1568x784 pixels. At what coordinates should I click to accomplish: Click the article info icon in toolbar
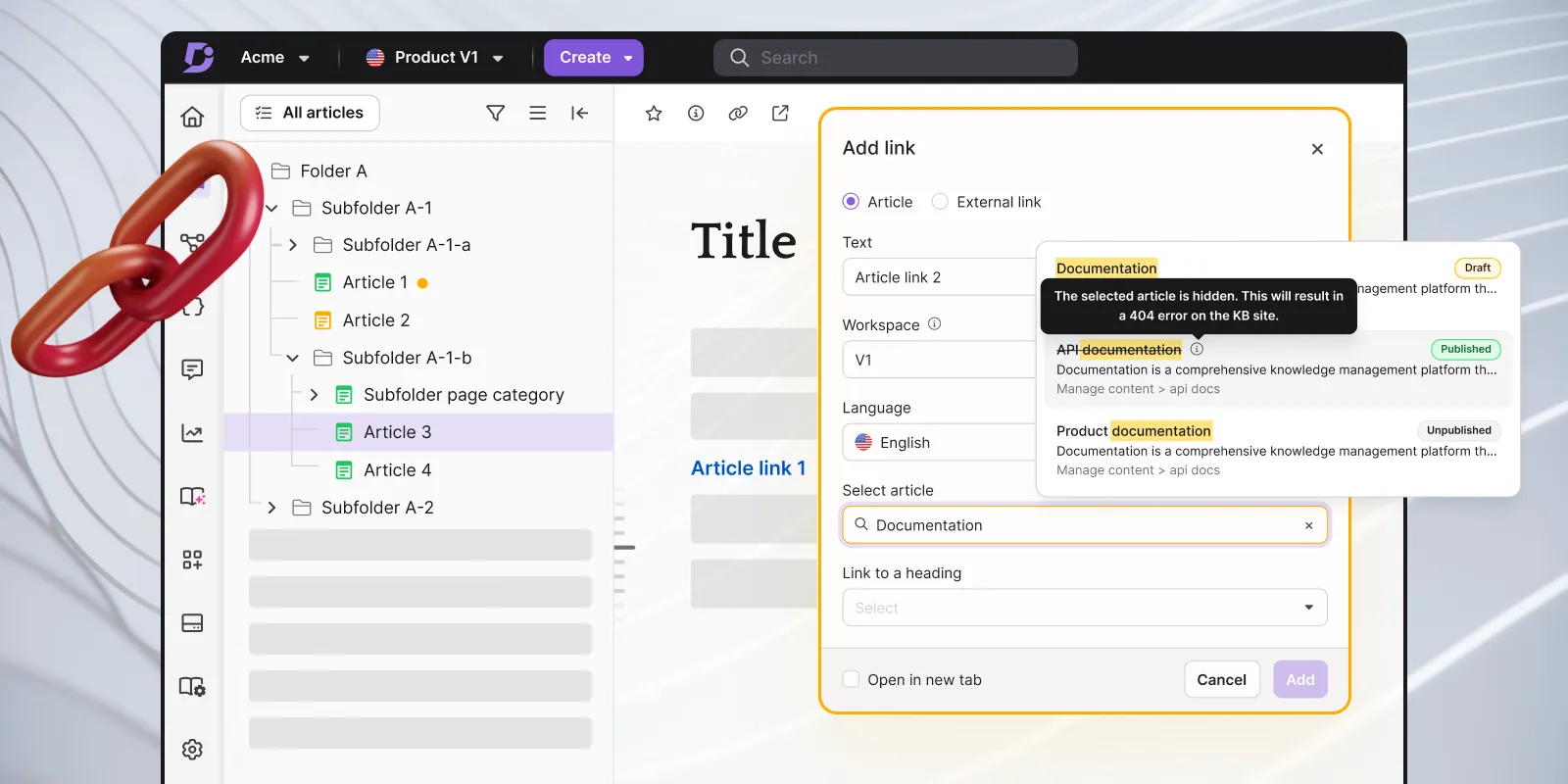(x=696, y=114)
